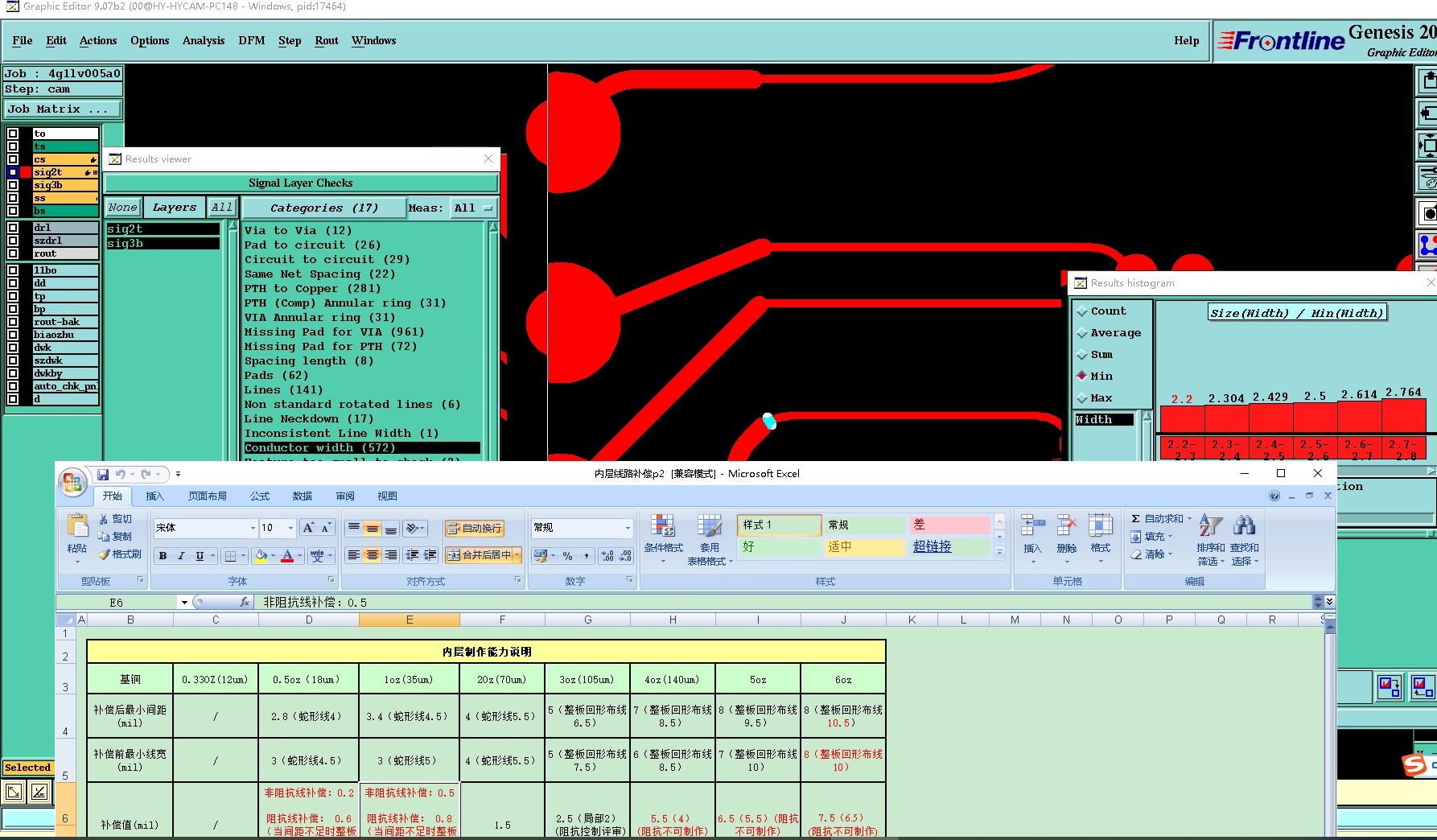Image resolution: width=1437 pixels, height=840 pixels.
Task: Expand the Excel formula bar
Action: coord(1329,601)
